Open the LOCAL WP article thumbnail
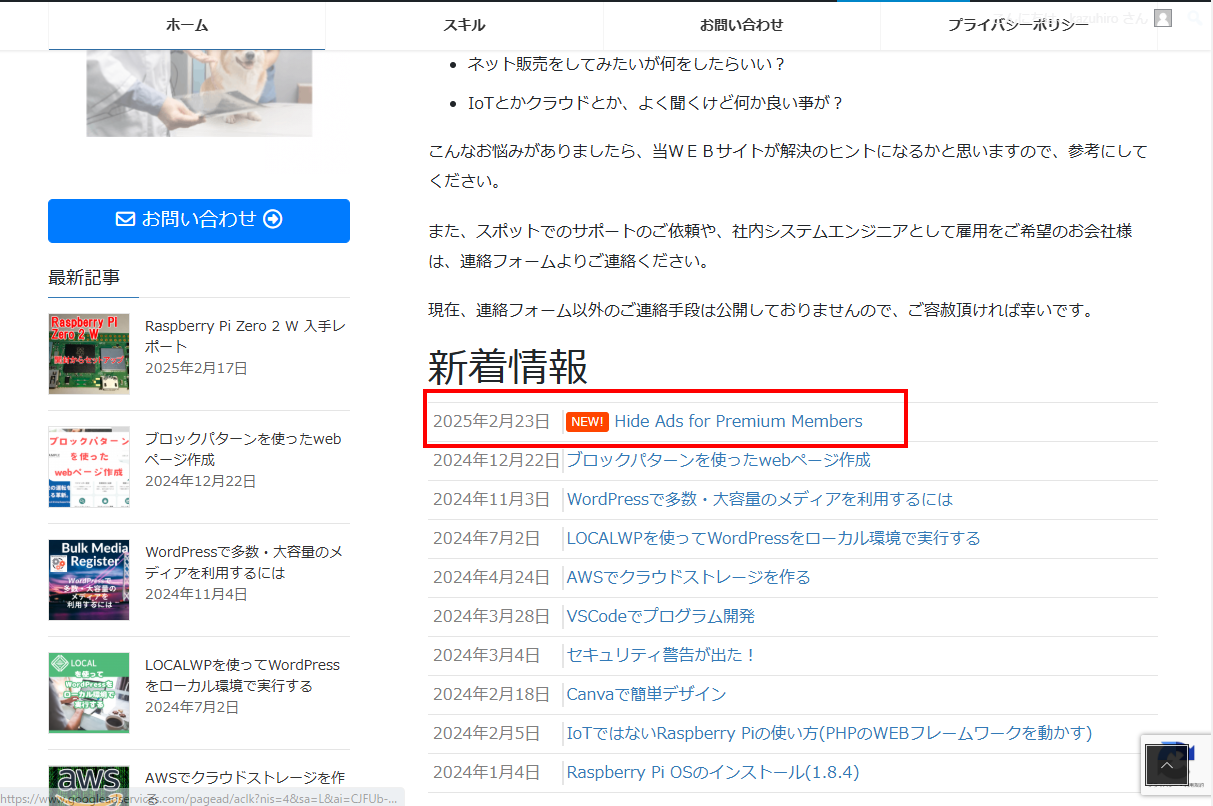Screen dimensions: 1213x806 tap(89, 693)
